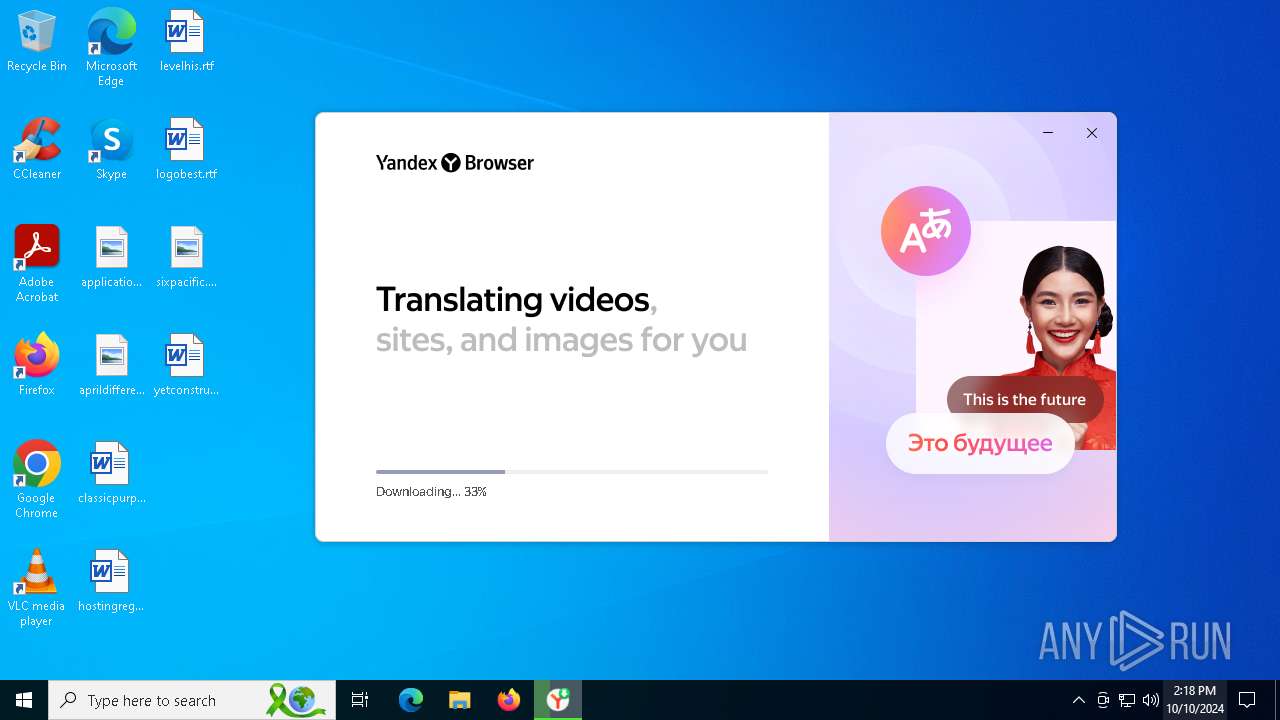Screen dimensions: 1280x720
Task: Select the Firefox desktop shortcut
Action: 37,366
